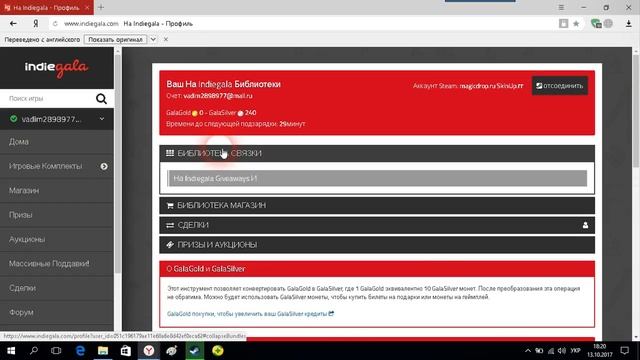640x360 pixels.
Task: Click the taskbar search icon
Action: (x=34, y=351)
